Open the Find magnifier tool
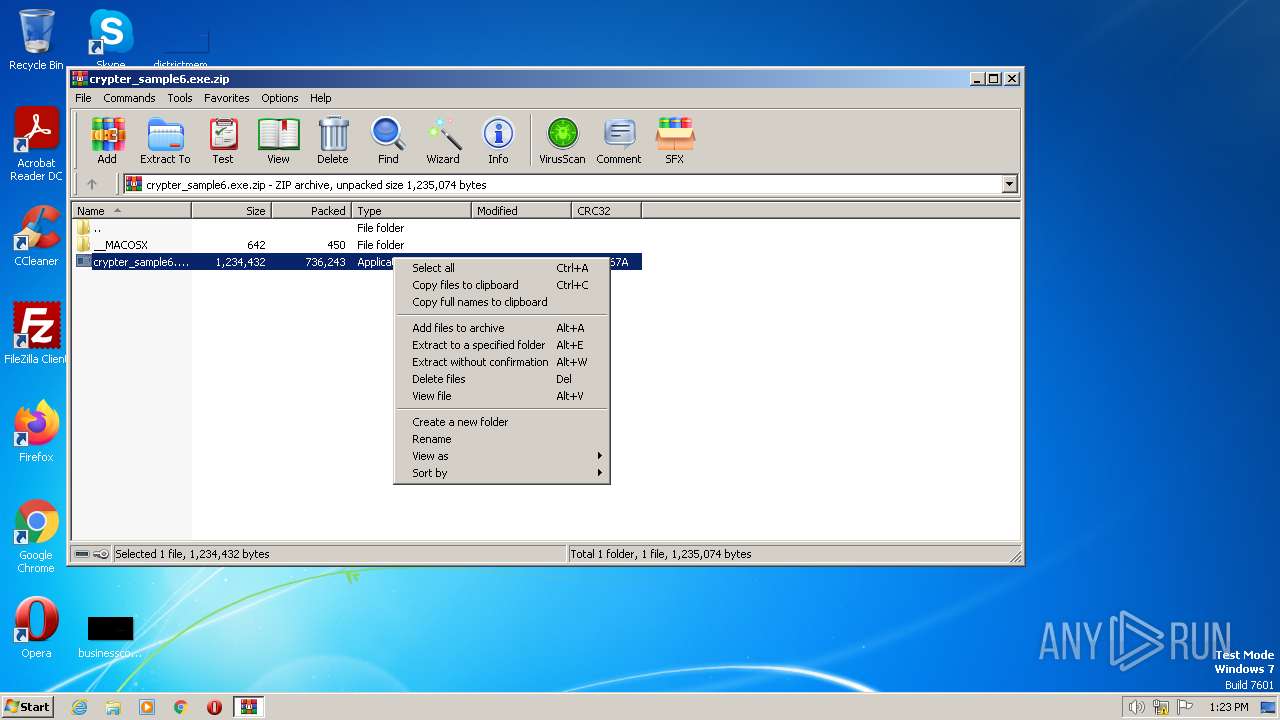Image resolution: width=1280 pixels, height=720 pixels. tap(388, 140)
